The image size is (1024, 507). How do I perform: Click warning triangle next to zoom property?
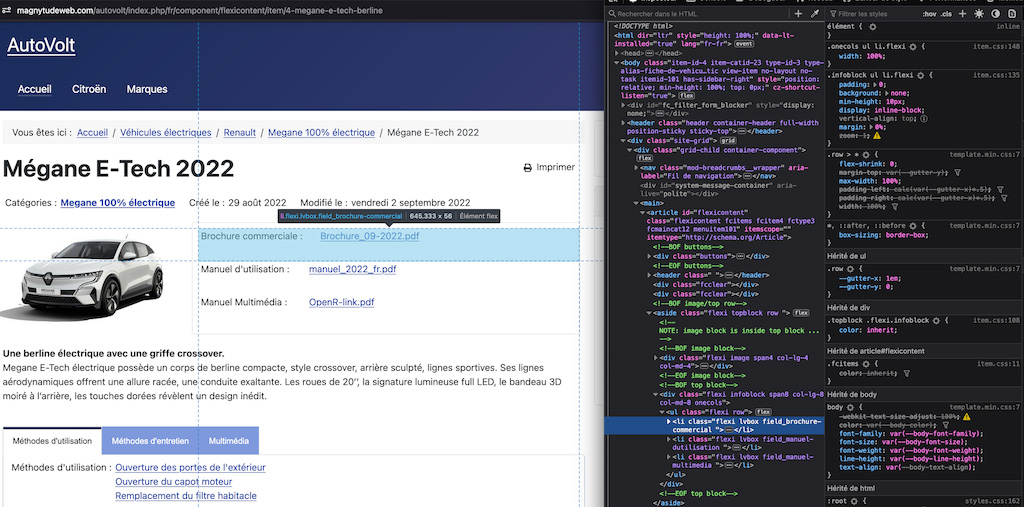876,136
